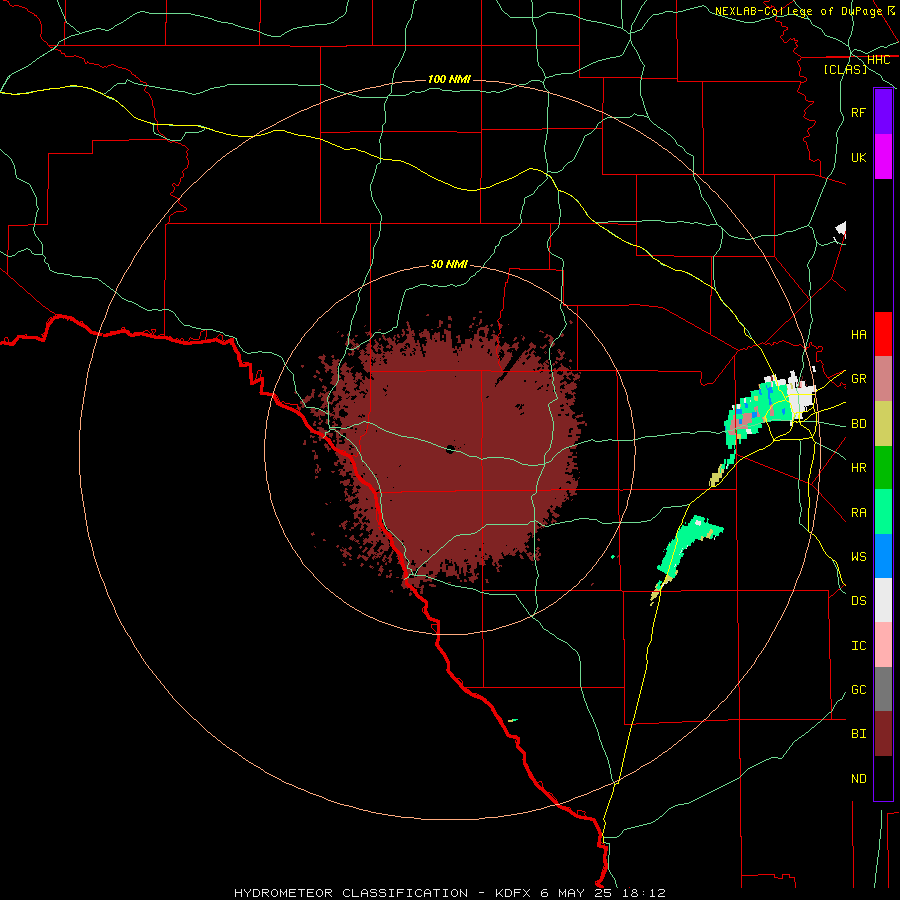The image size is (900, 900).
Task: Click the DS legend label
Action: pyautogui.click(x=858, y=601)
